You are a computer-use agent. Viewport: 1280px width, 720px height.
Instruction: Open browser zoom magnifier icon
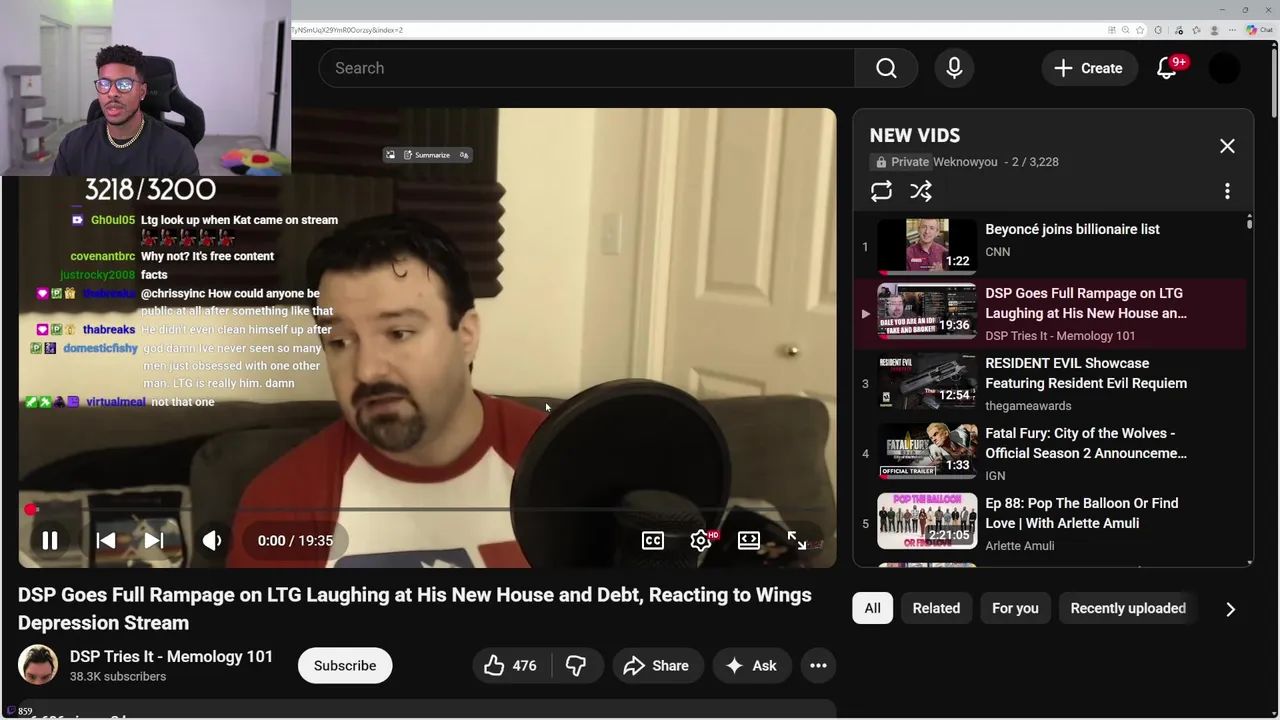click(x=1125, y=30)
